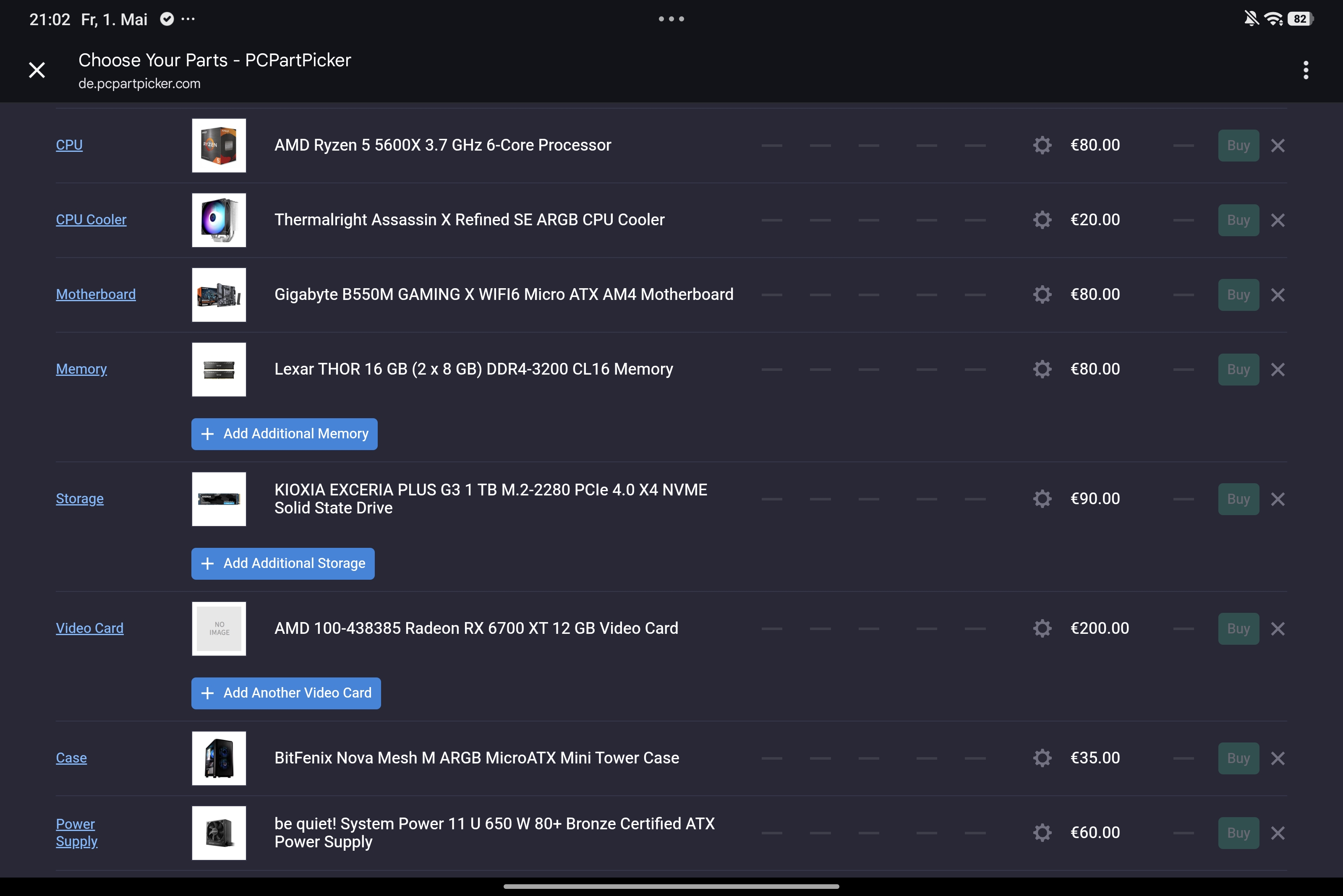Open the Power Supply category link

click(x=77, y=833)
